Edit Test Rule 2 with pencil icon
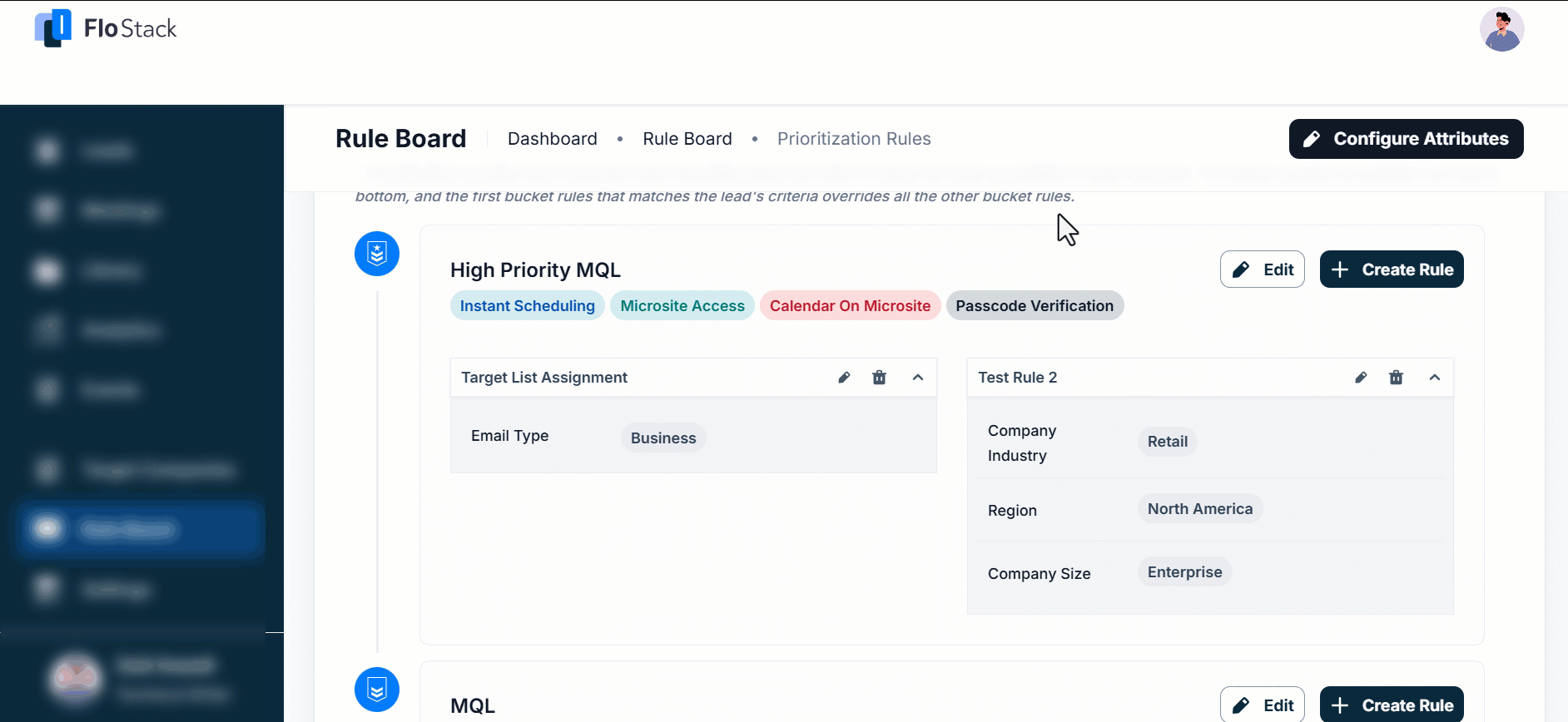This screenshot has height=722, width=1568. (x=1361, y=378)
